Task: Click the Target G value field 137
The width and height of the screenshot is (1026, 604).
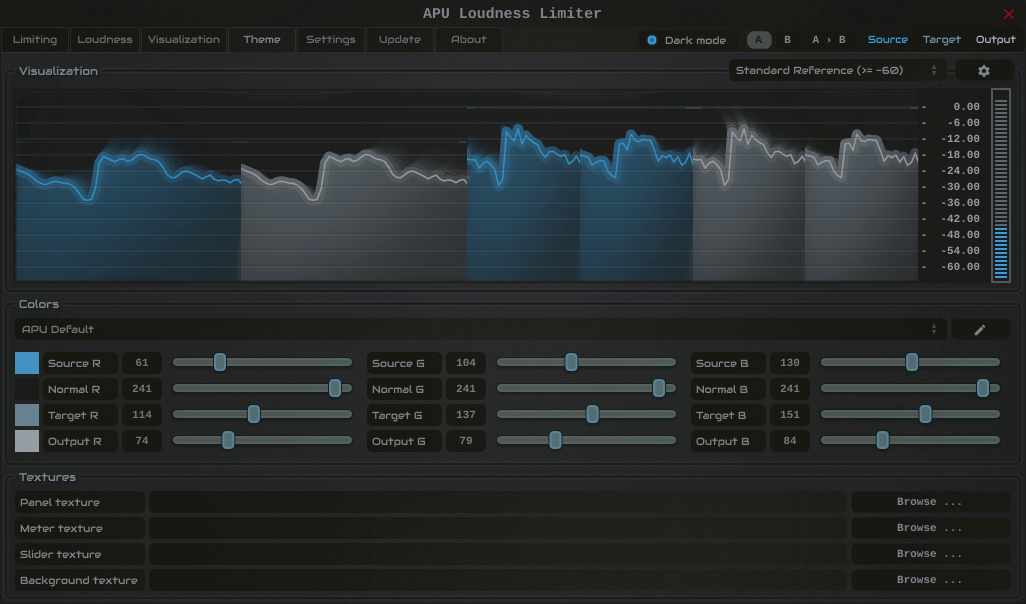Action: click(466, 416)
